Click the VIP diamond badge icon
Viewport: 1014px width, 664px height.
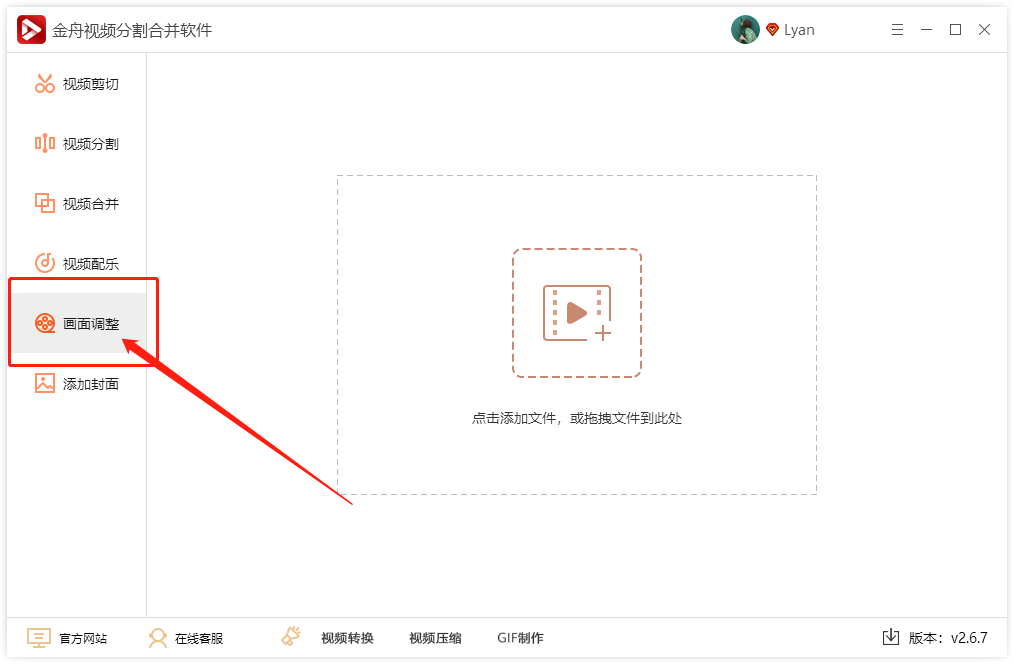[772, 30]
